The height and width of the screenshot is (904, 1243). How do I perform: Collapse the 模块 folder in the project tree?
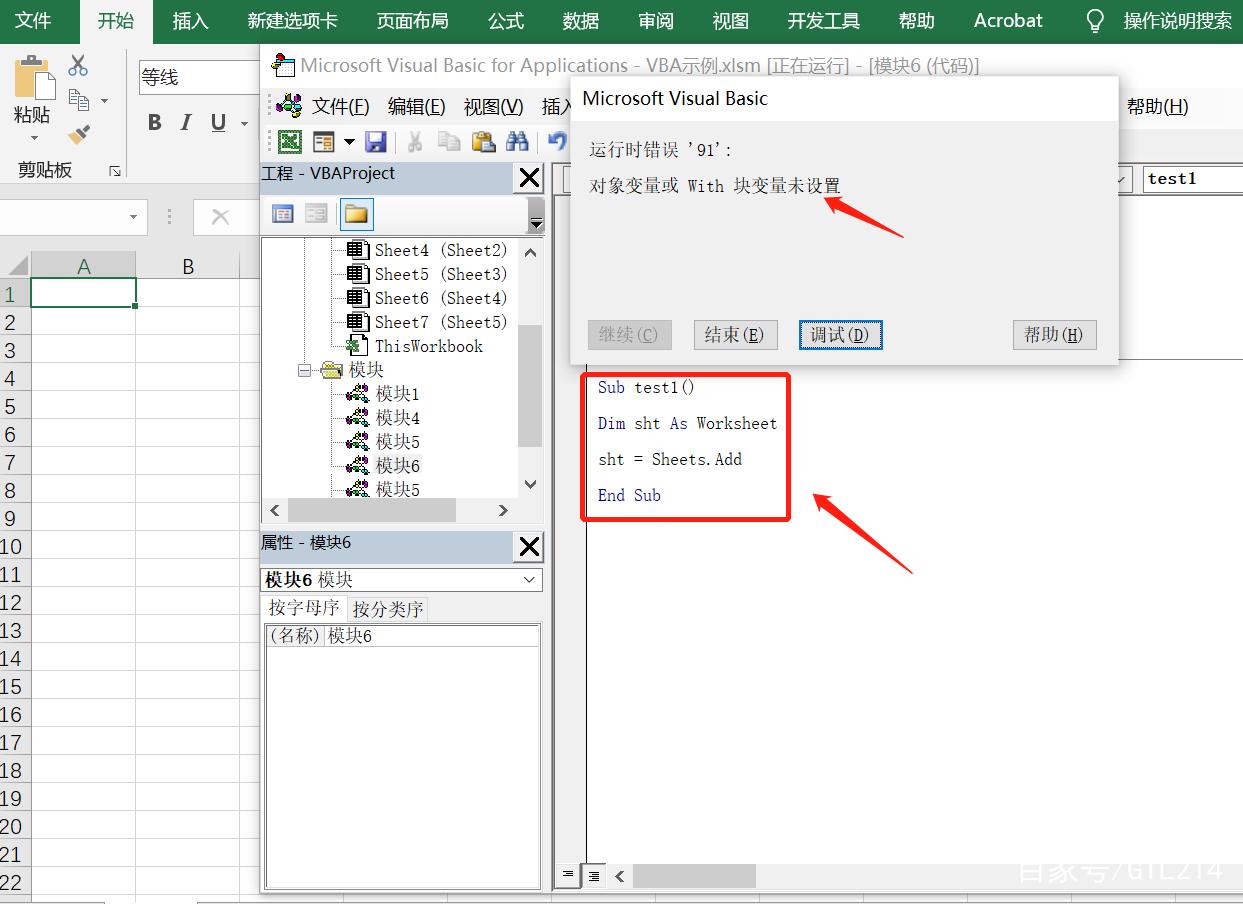[x=305, y=370]
